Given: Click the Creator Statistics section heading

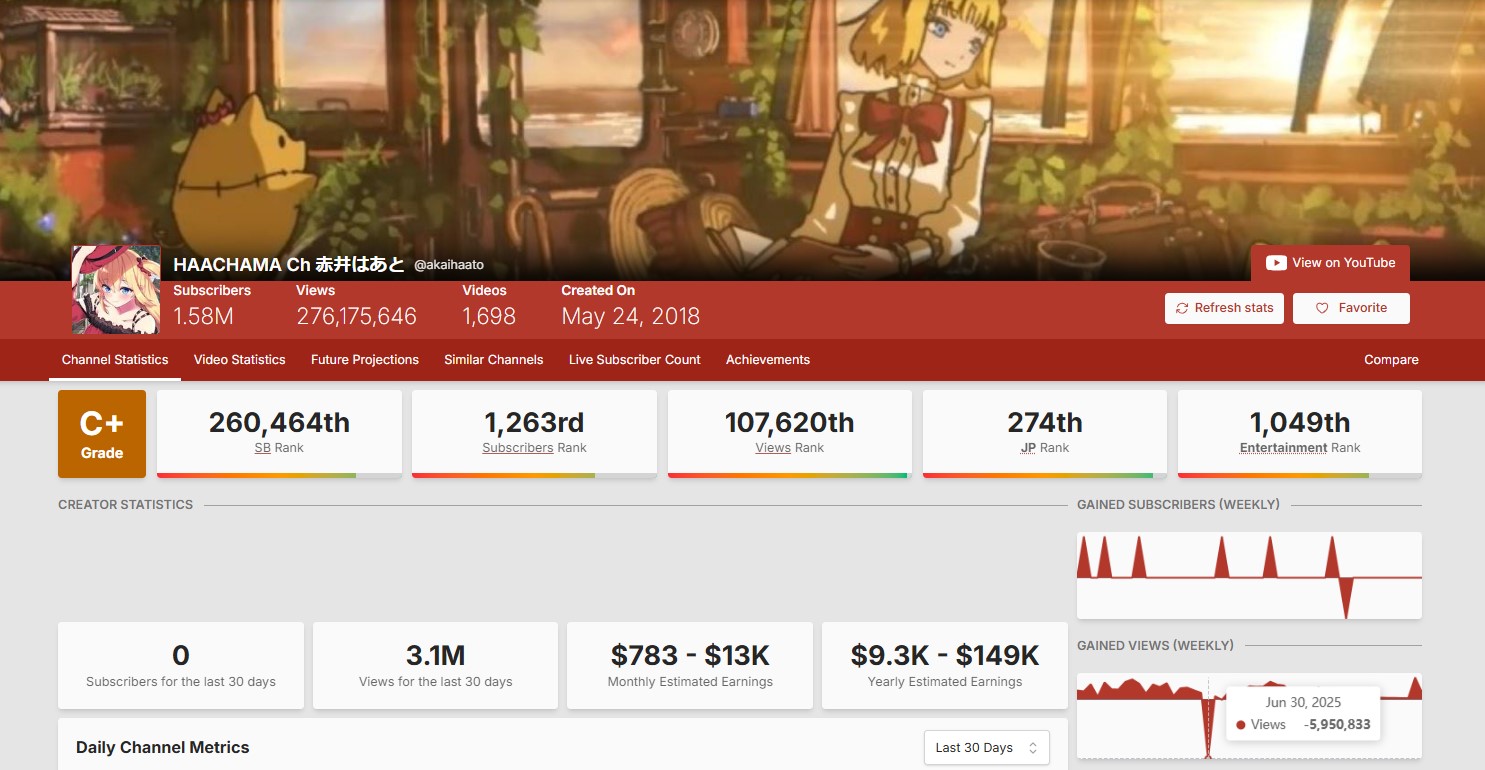Looking at the screenshot, I should [126, 505].
